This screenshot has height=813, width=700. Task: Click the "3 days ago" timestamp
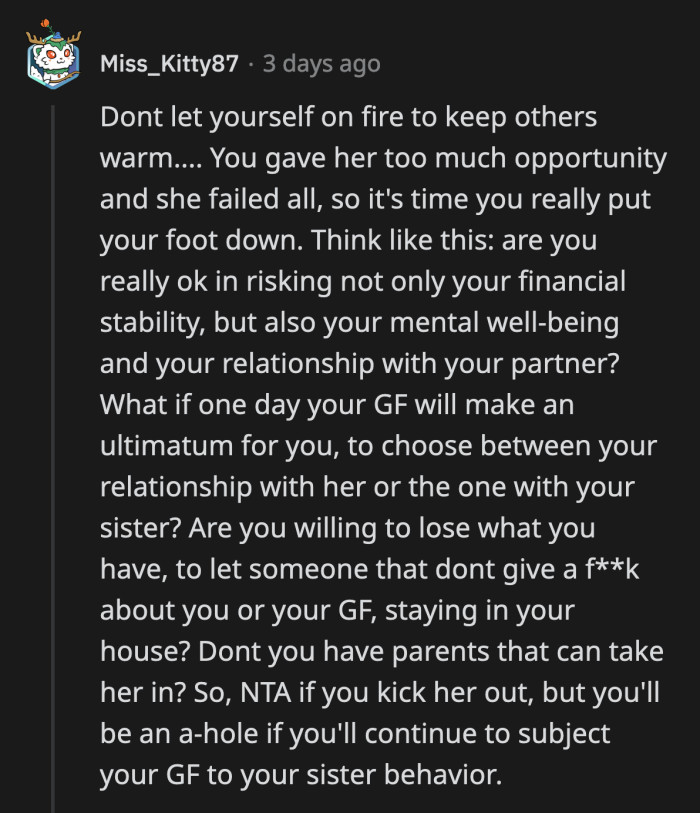point(321,64)
